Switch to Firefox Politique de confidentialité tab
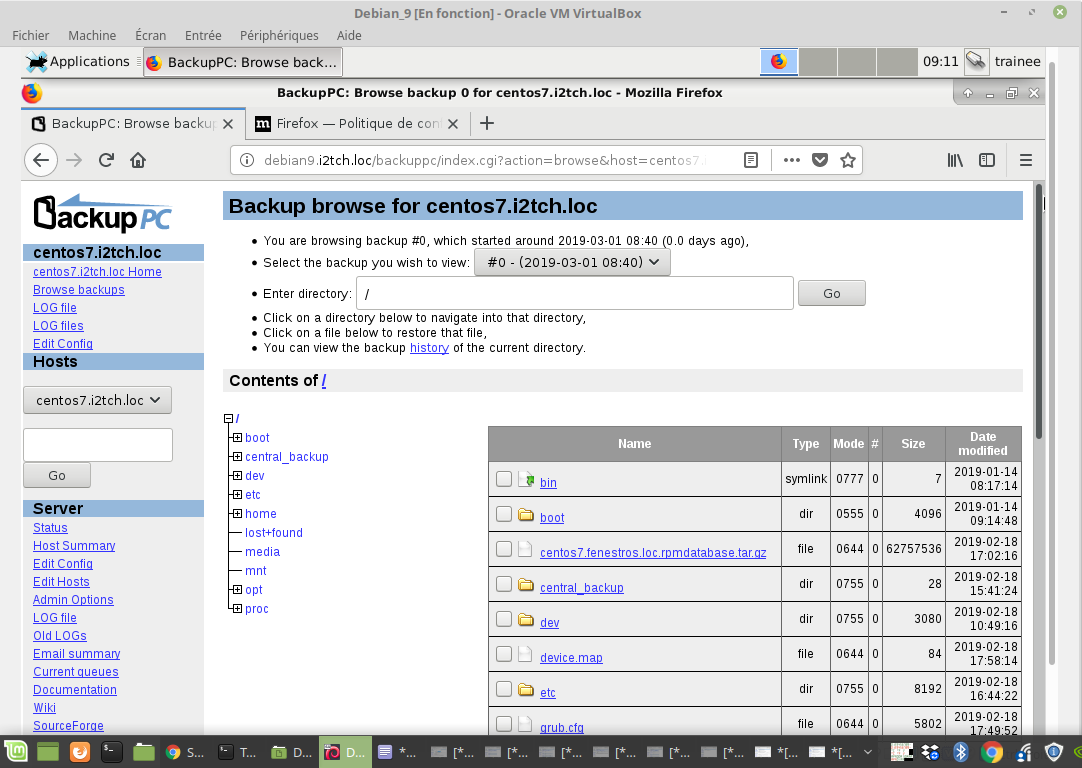This screenshot has height=768, width=1082. 358,124
